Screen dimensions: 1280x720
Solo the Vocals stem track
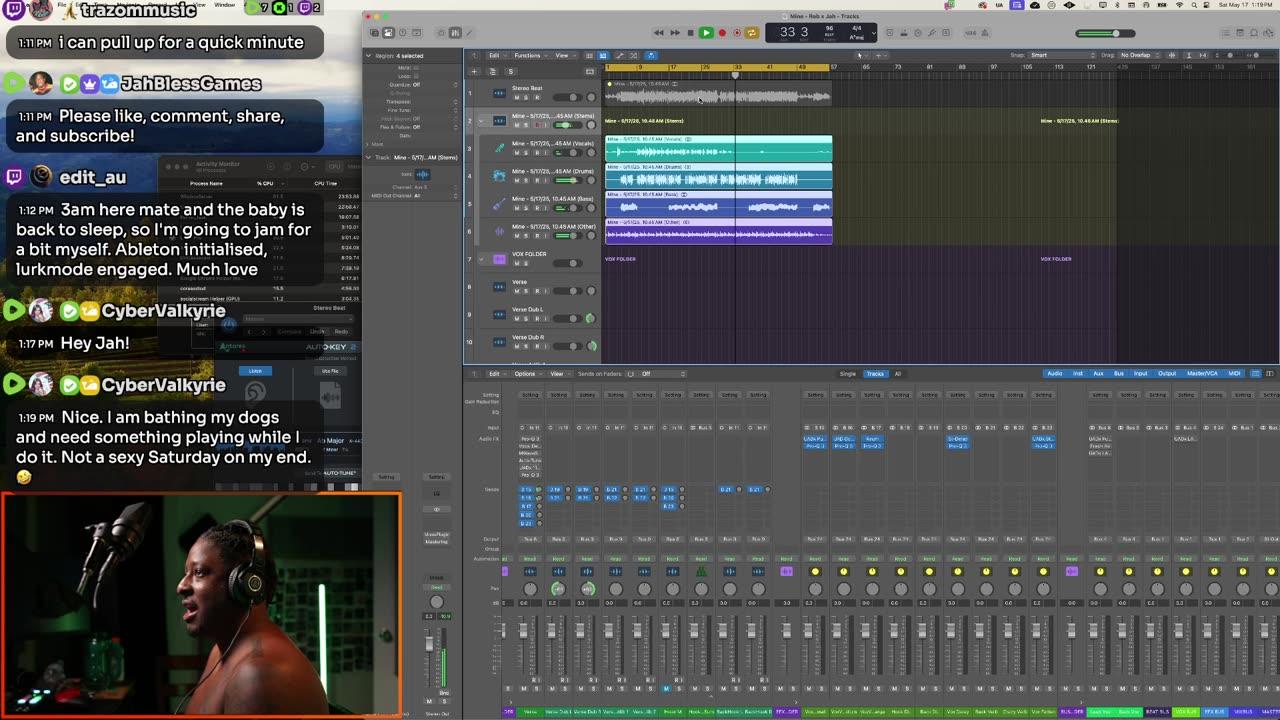click(x=525, y=153)
